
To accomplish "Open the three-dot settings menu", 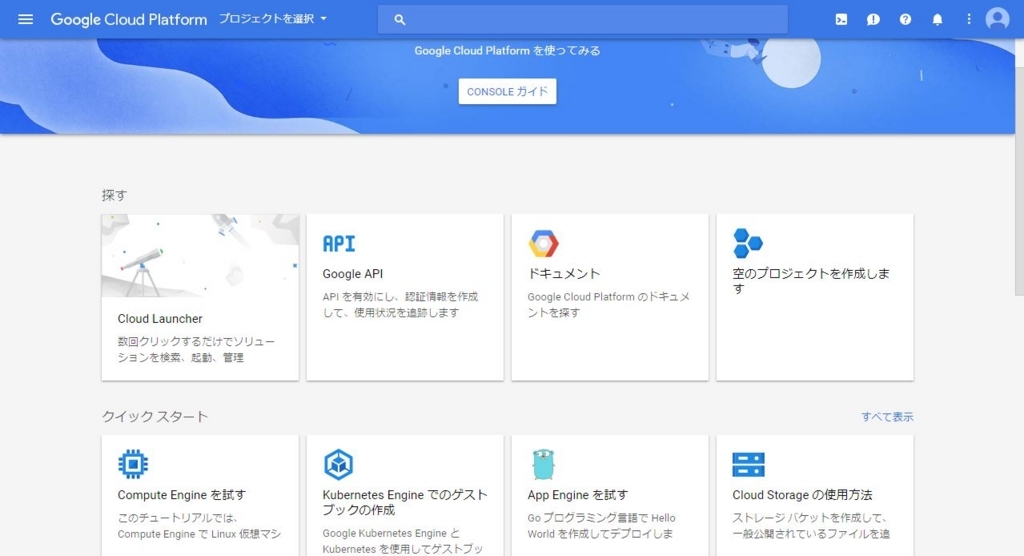I will (x=968, y=20).
